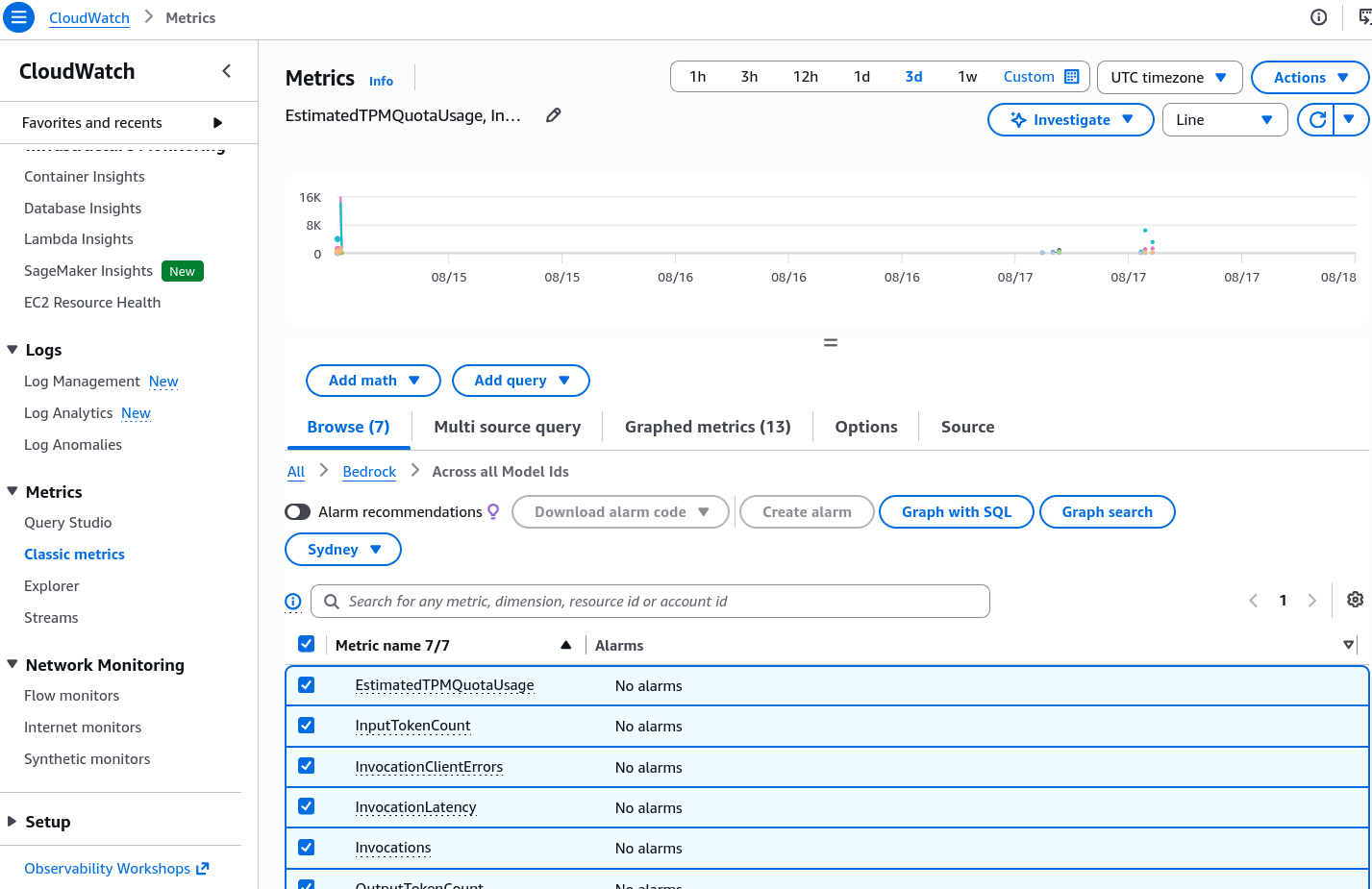Go to the previous results page
Screen dimensions: 1372x889
pyautogui.click(x=1254, y=601)
